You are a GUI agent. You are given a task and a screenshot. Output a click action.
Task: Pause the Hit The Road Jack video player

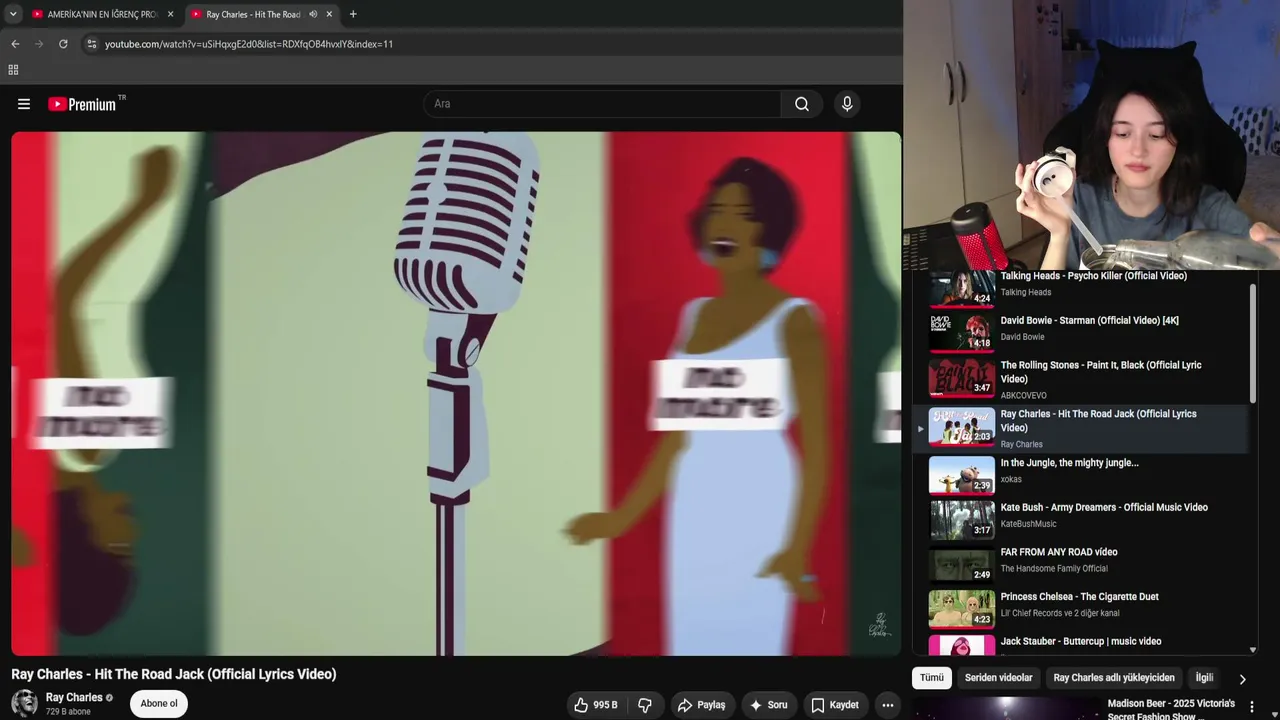(x=456, y=394)
